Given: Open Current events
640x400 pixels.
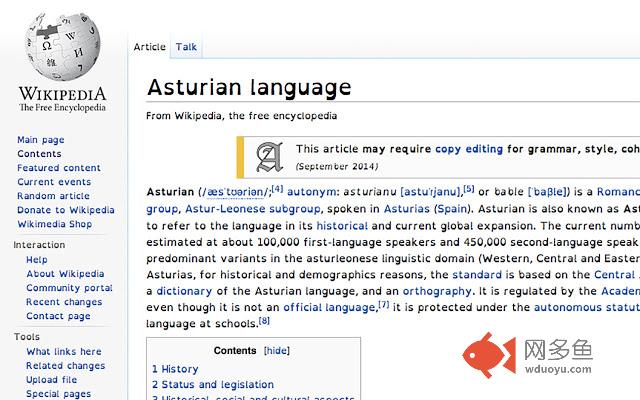Looking at the screenshot, I should (54, 182).
